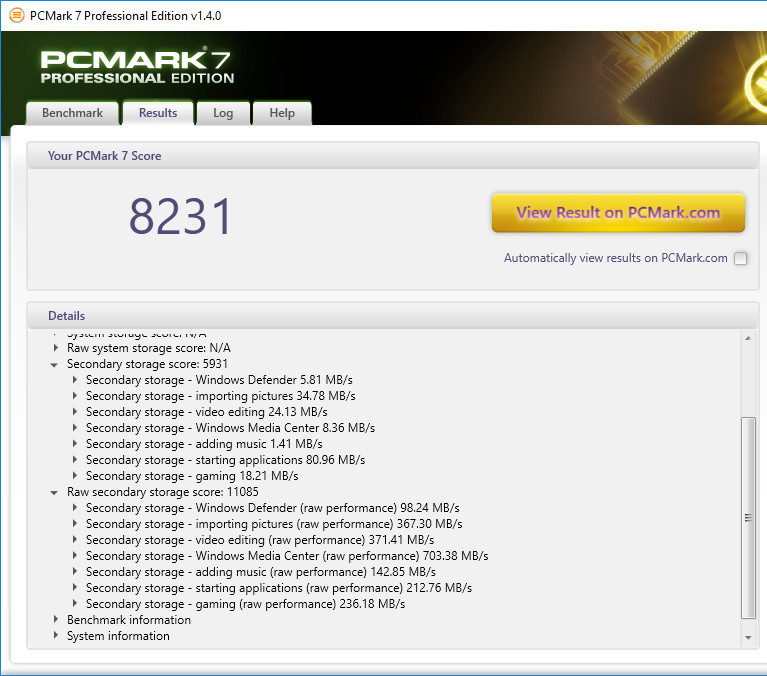Expand starting applications 80.96 MB/s row
This screenshot has height=676, width=767.
75,460
